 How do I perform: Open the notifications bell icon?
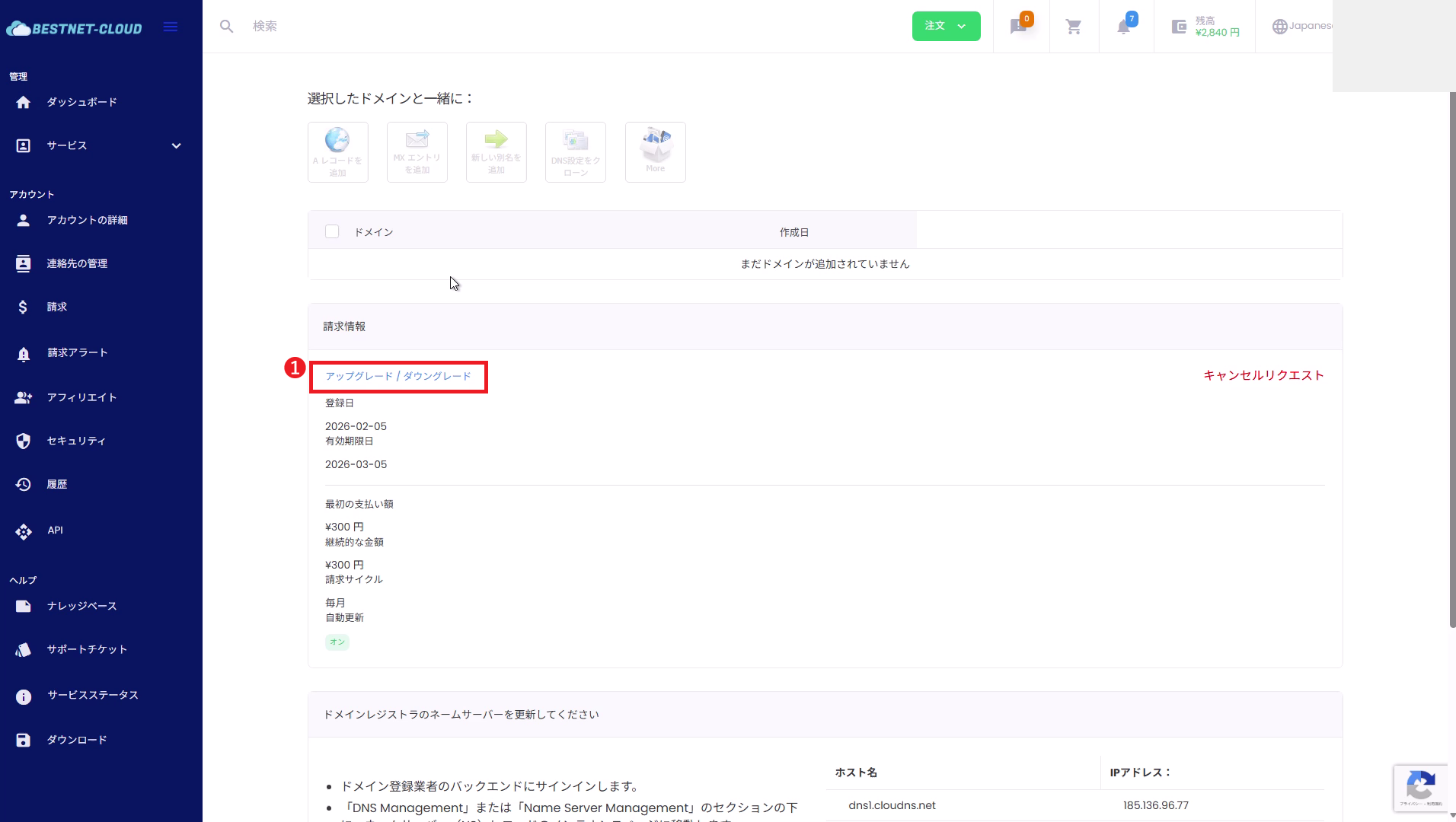1123,27
